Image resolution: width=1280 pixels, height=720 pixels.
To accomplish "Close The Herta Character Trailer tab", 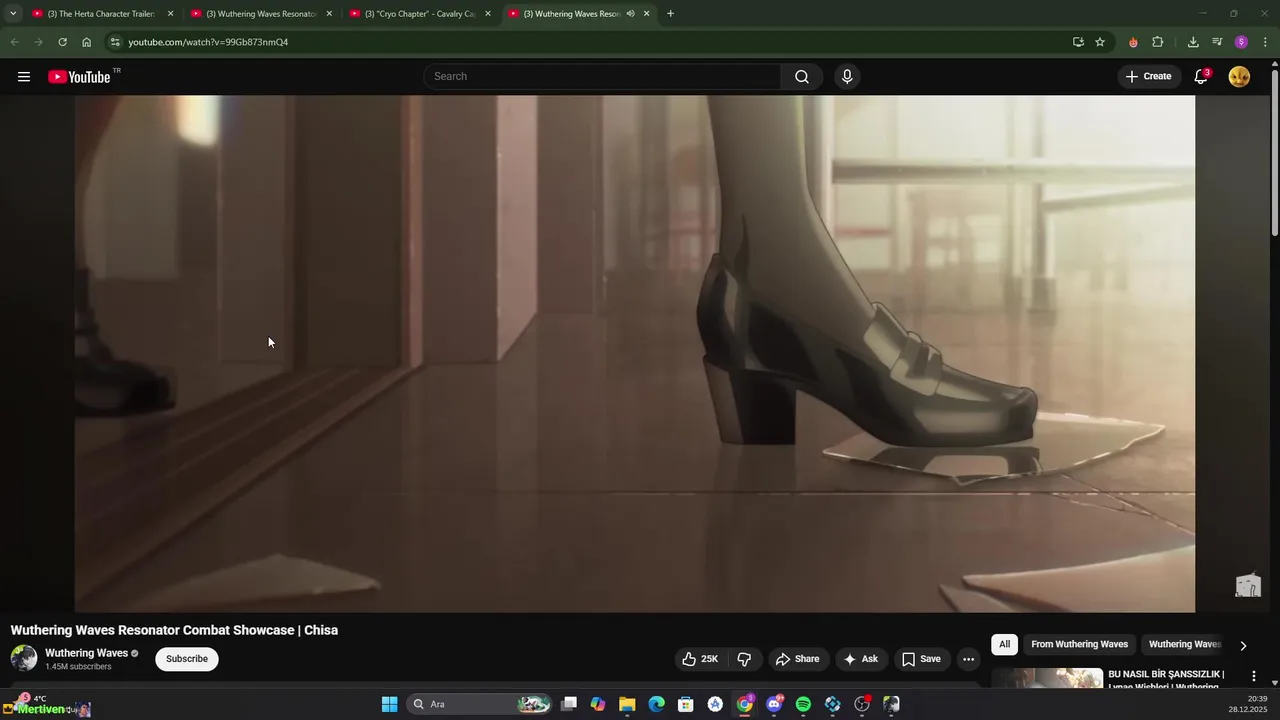I will click(171, 14).
